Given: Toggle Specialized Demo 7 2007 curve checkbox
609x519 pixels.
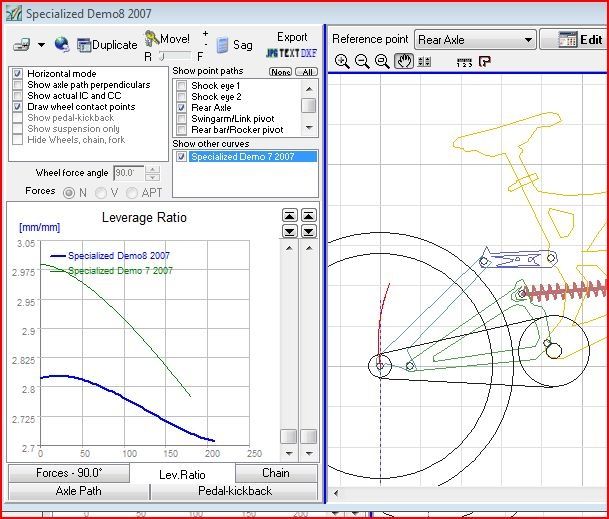Looking at the screenshot, I should tap(181, 157).
